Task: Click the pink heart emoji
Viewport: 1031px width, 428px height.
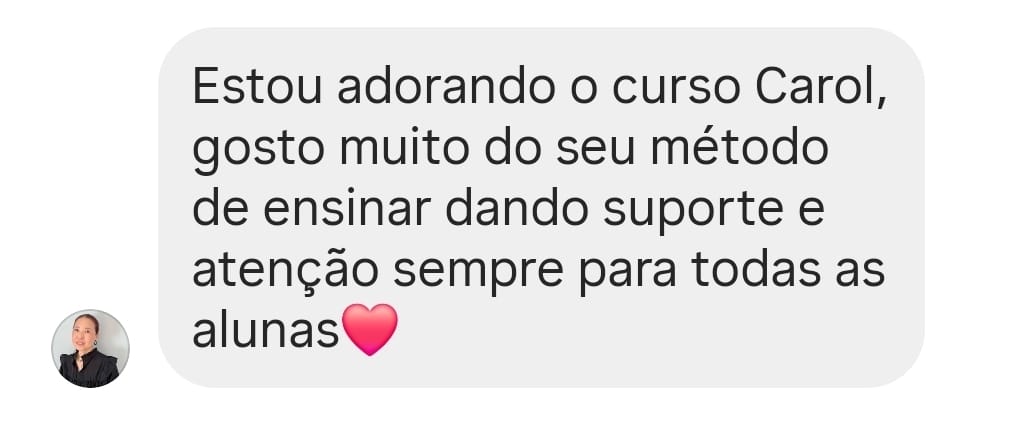Action: (x=370, y=329)
